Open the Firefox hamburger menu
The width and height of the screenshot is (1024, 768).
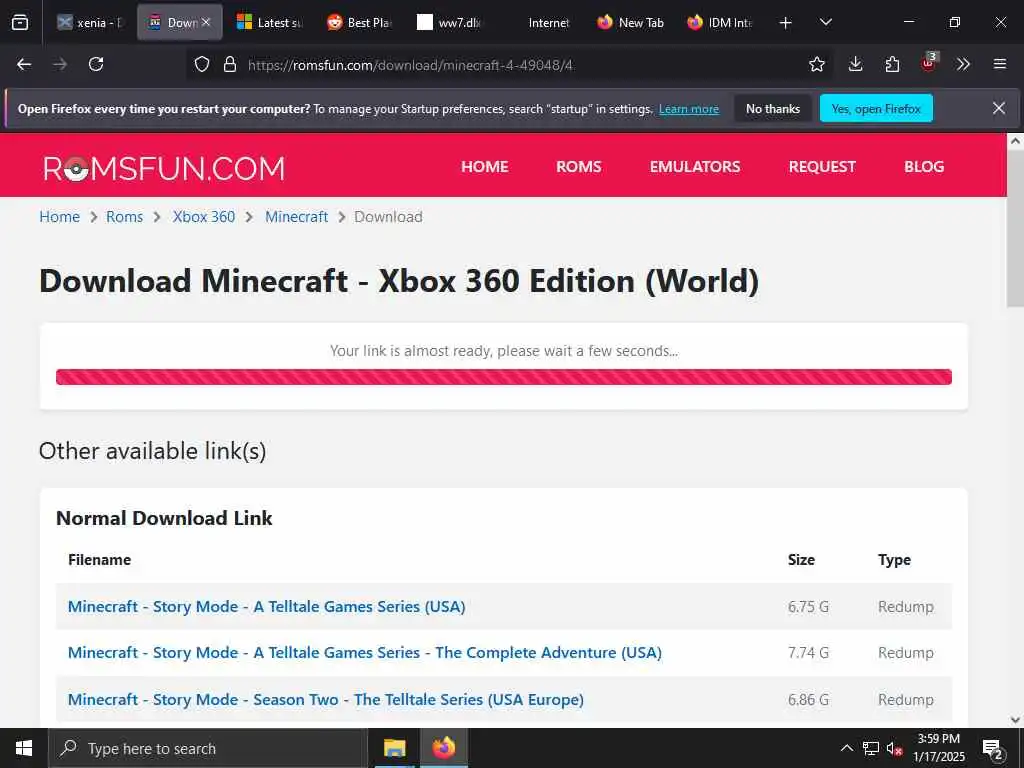coord(999,64)
